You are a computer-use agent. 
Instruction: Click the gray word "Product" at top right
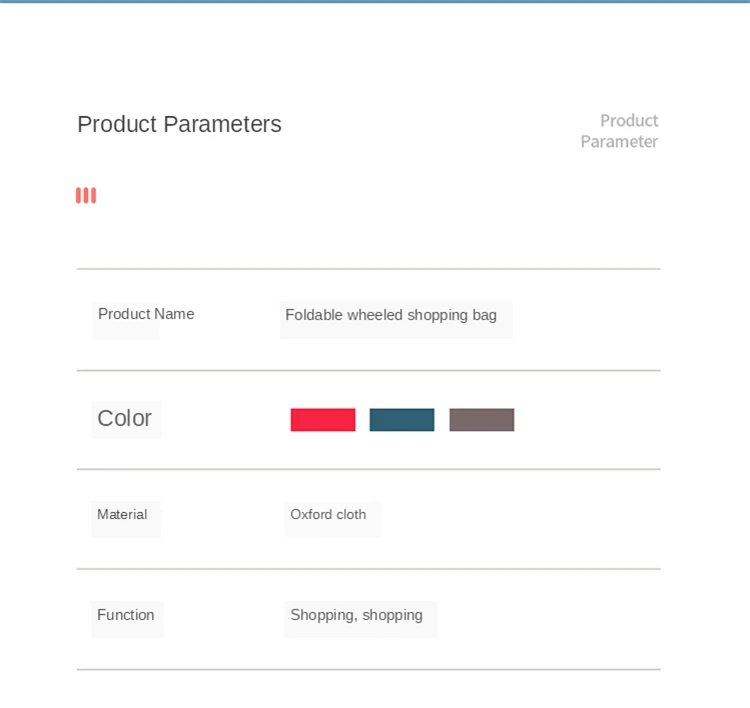click(x=629, y=121)
